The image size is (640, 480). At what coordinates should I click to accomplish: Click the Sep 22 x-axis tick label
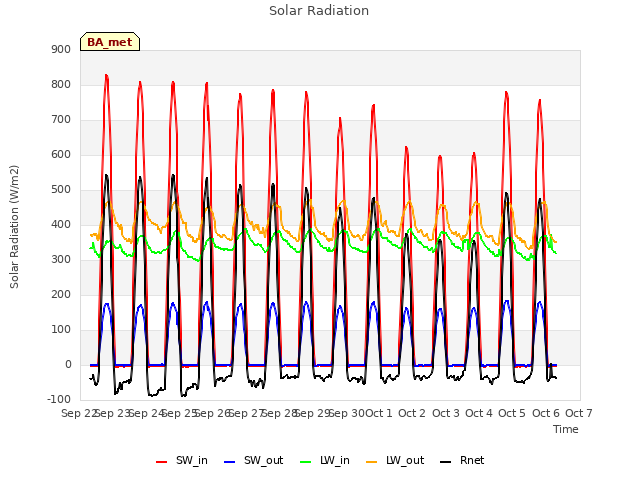click(80, 413)
